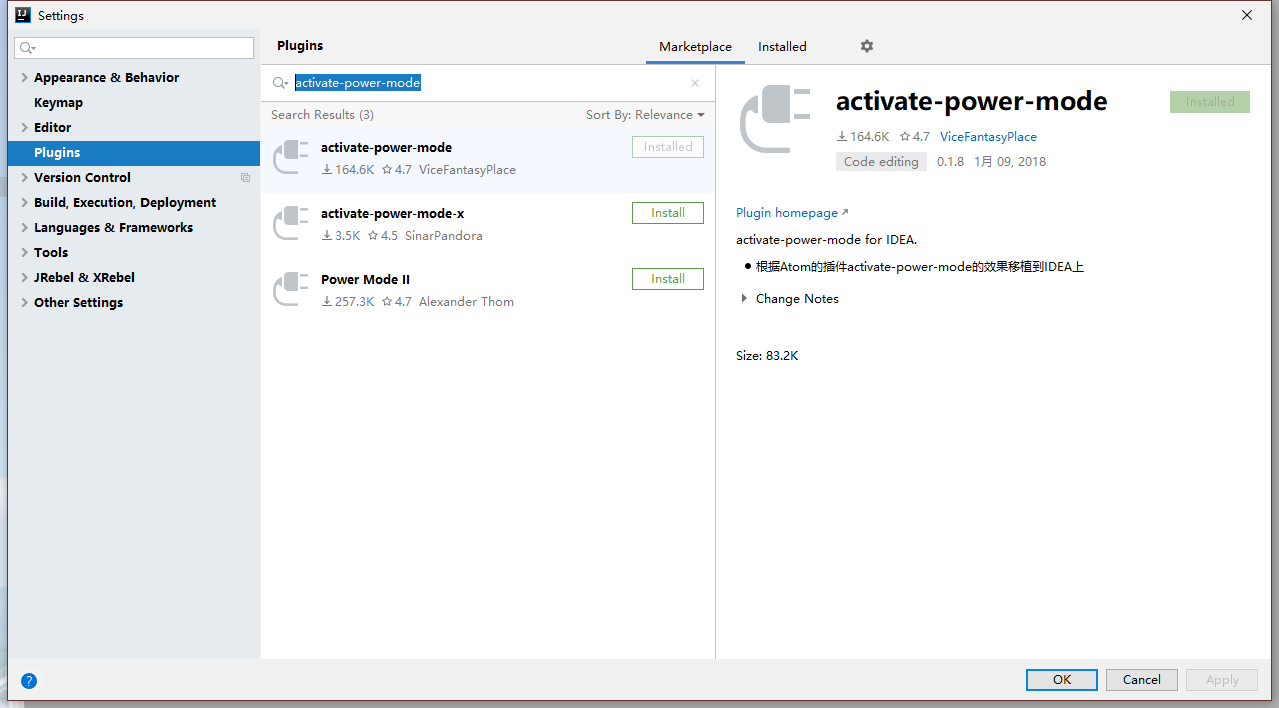The height and width of the screenshot is (708, 1279).
Task: Click the Version Control copy settings icon
Action: coord(245,178)
